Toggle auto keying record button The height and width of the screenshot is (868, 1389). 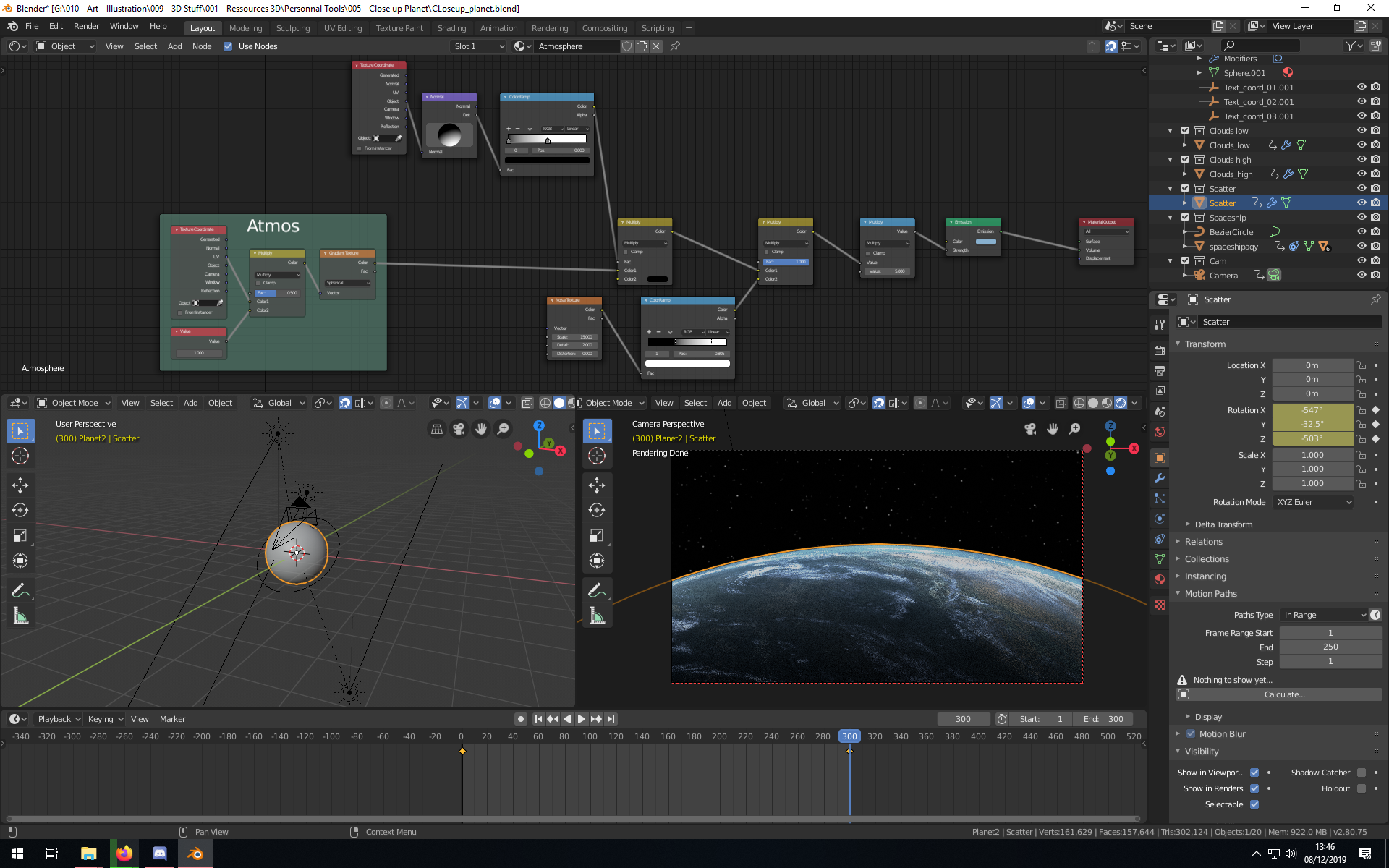pos(520,719)
